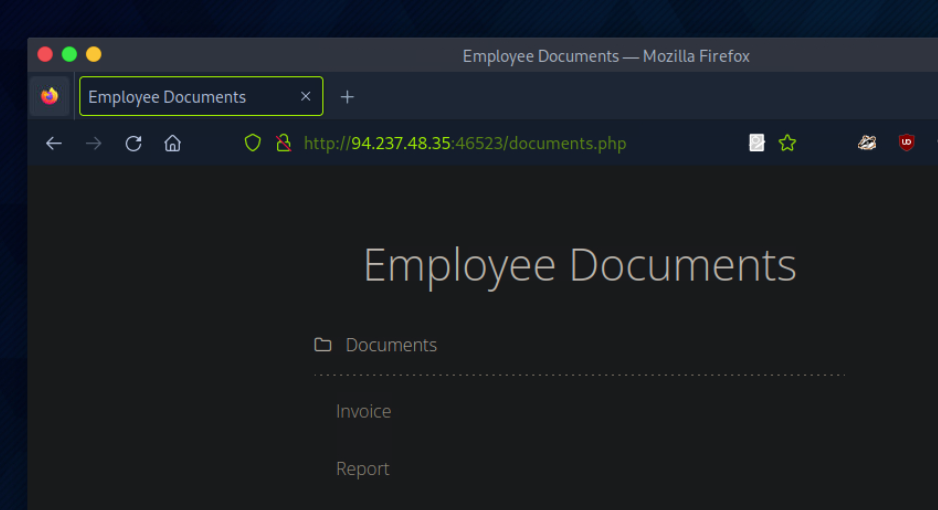
Task: Go back to the previous page
Action: pos(54,143)
